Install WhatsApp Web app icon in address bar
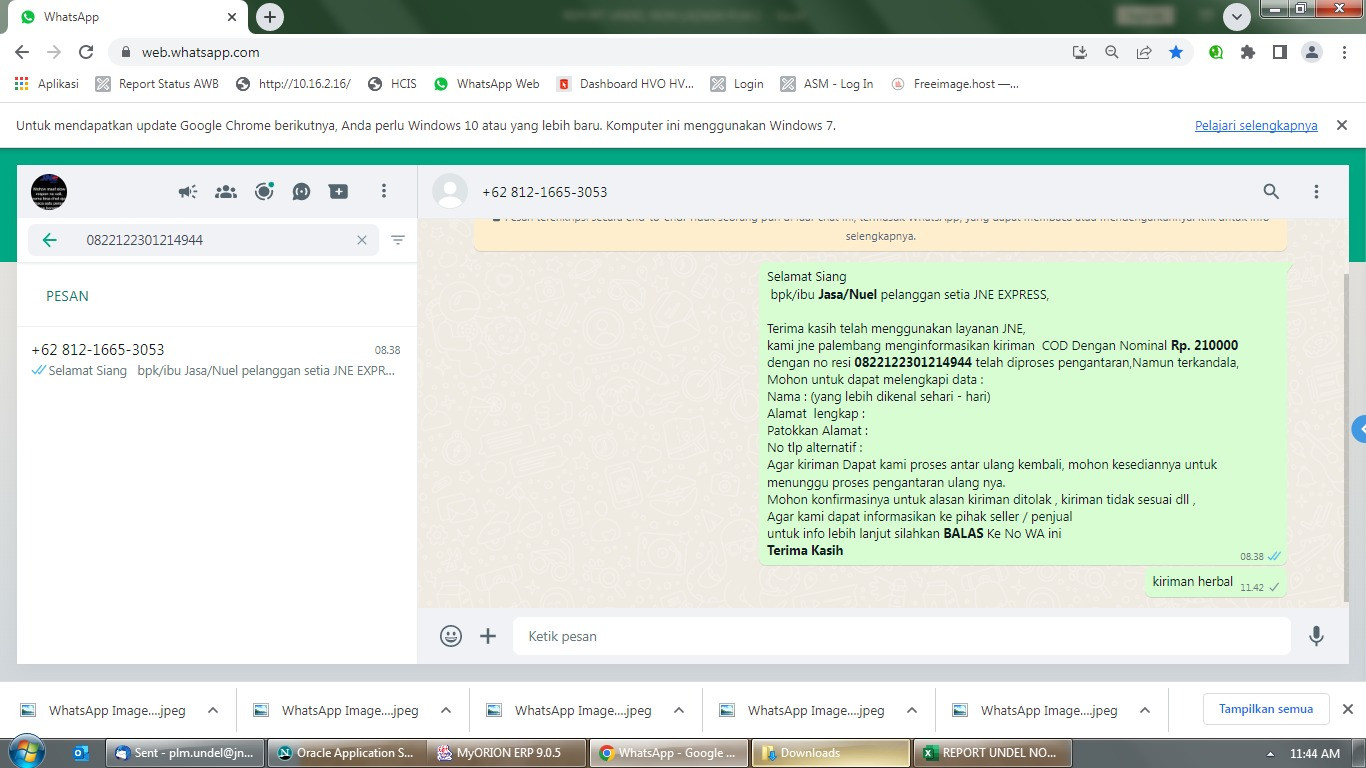The width and height of the screenshot is (1366, 768). (1080, 52)
